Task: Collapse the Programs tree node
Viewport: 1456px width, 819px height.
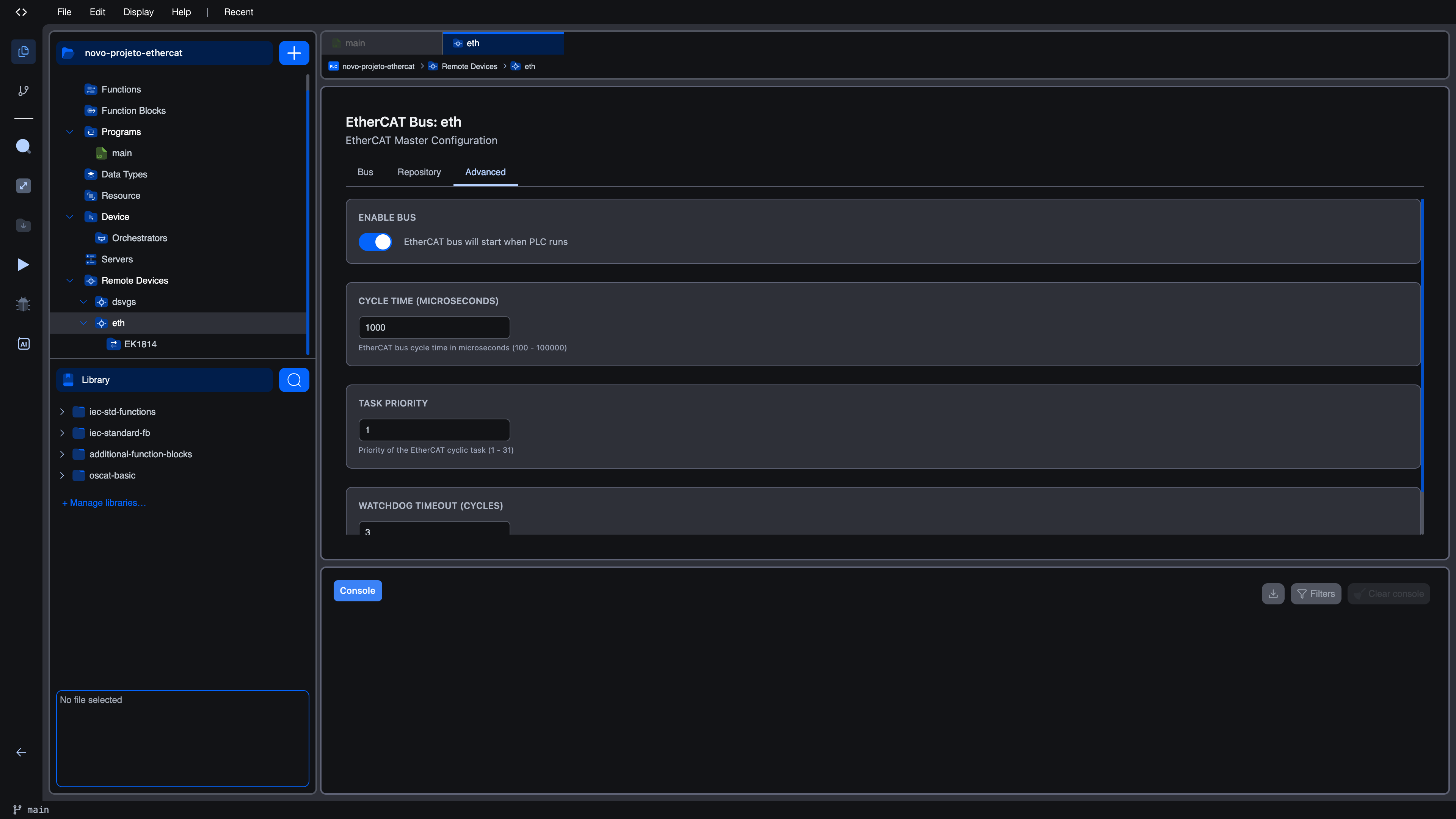Action: (x=70, y=132)
